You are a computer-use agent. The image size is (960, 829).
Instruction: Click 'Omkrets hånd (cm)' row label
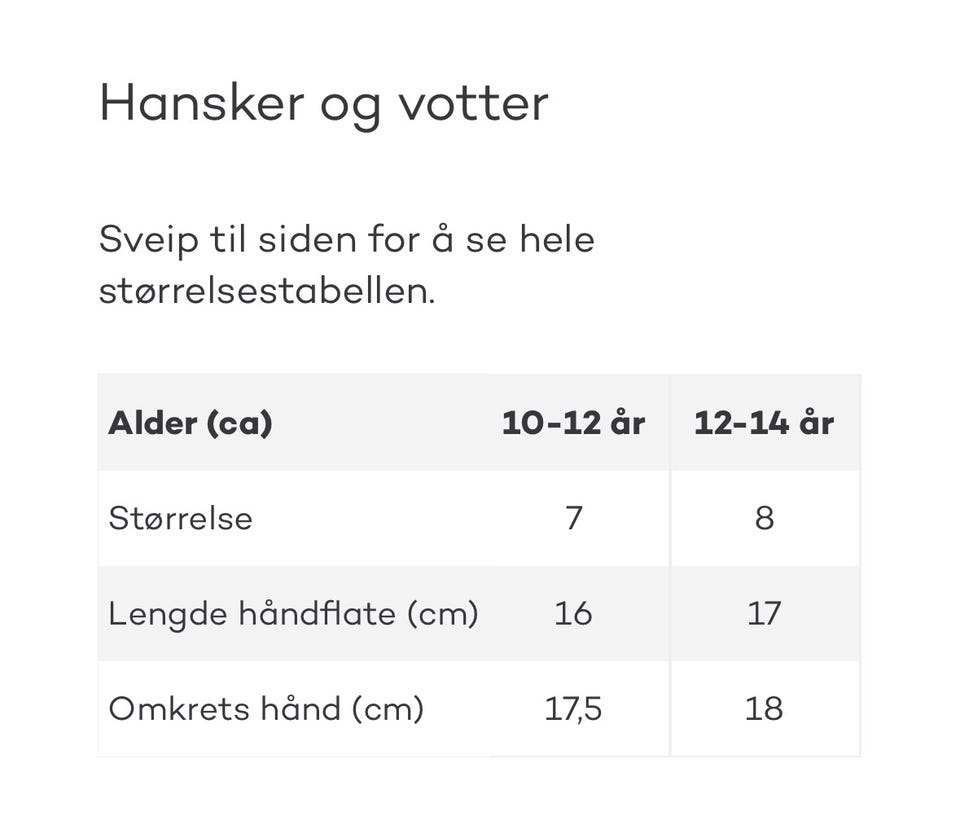266,709
